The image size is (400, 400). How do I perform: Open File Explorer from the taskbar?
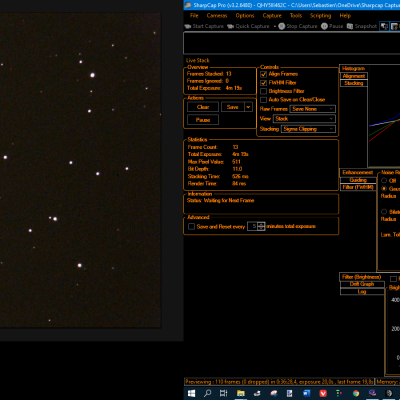click(240, 393)
